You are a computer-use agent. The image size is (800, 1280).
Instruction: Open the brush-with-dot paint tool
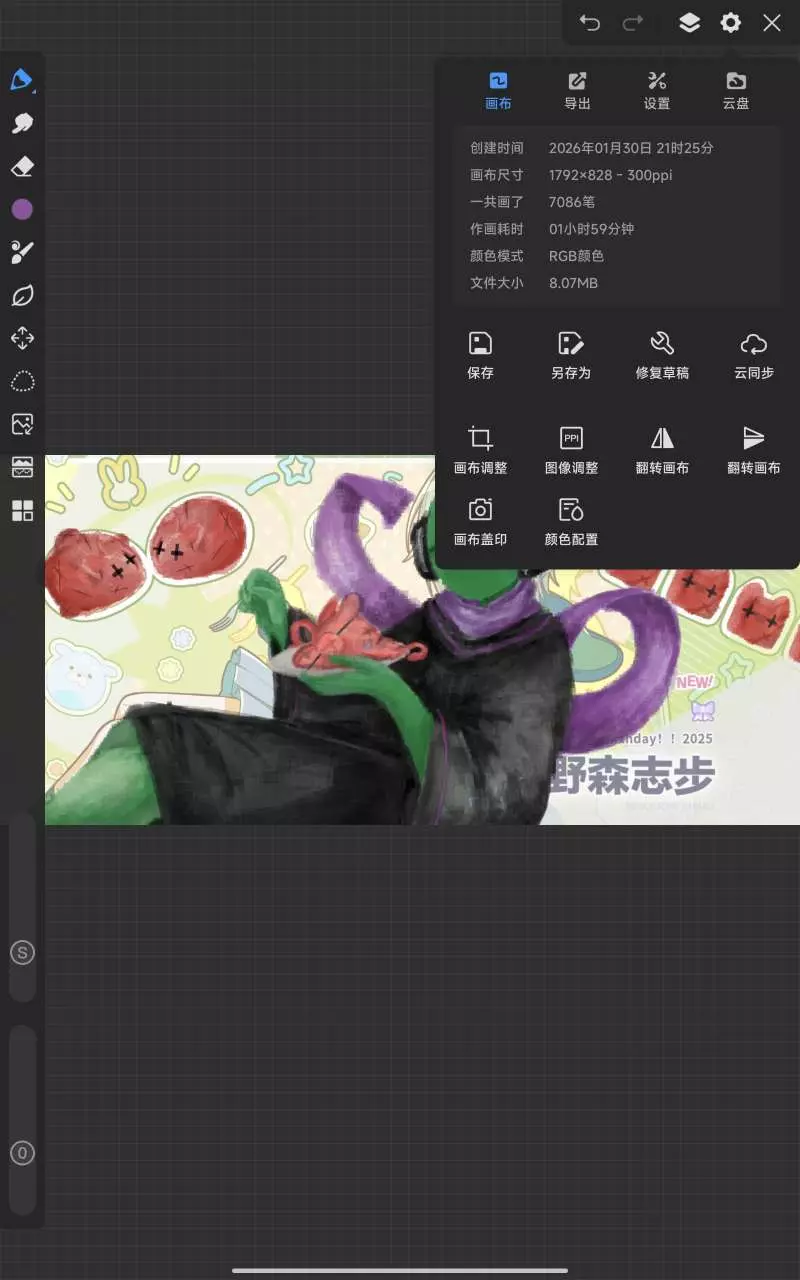pyautogui.click(x=22, y=252)
